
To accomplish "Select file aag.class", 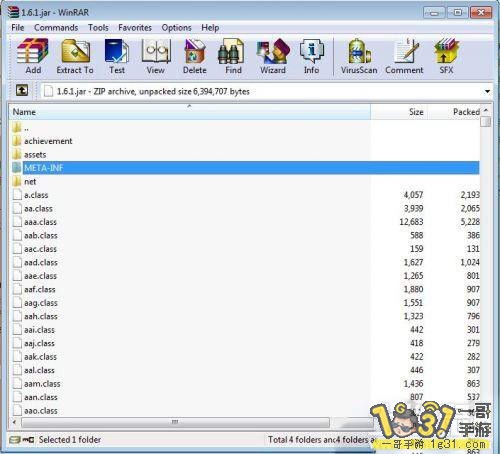I will click(x=35, y=303).
